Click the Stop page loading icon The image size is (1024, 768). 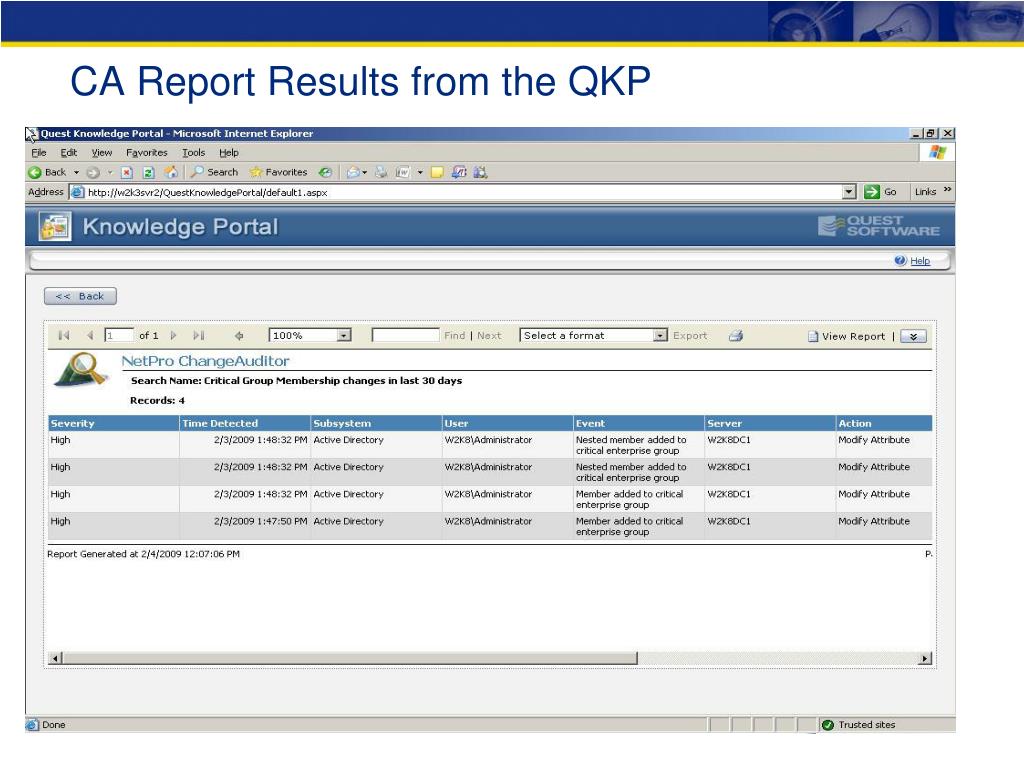tap(127, 172)
